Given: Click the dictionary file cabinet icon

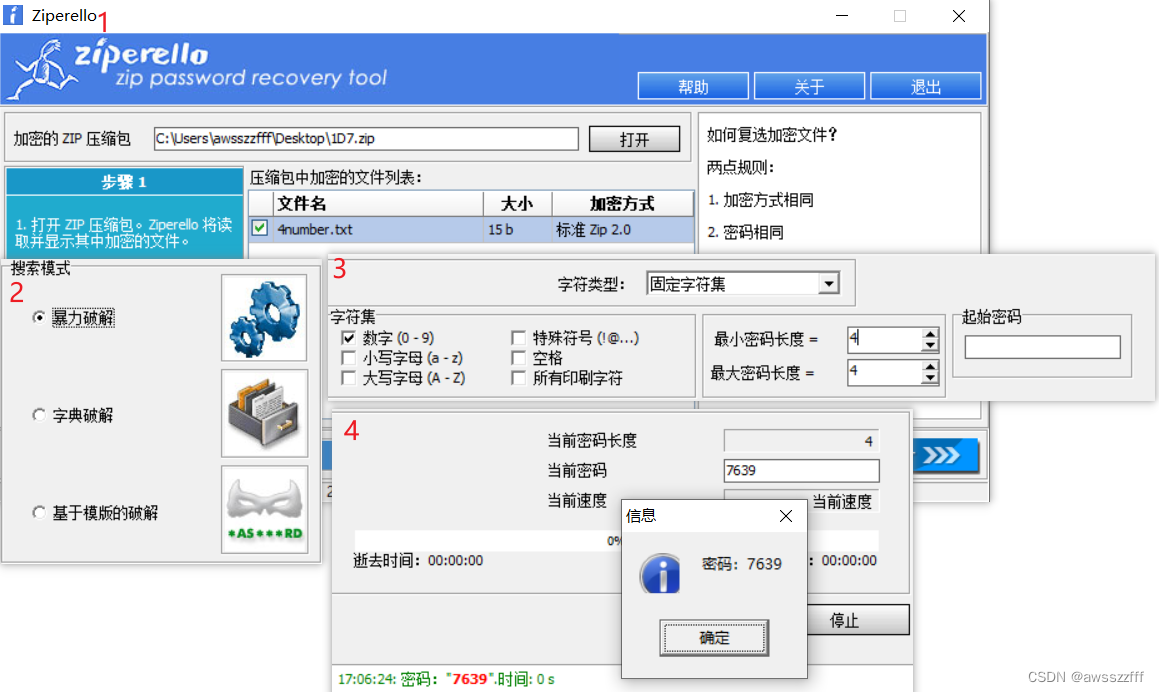Looking at the screenshot, I should point(264,414).
